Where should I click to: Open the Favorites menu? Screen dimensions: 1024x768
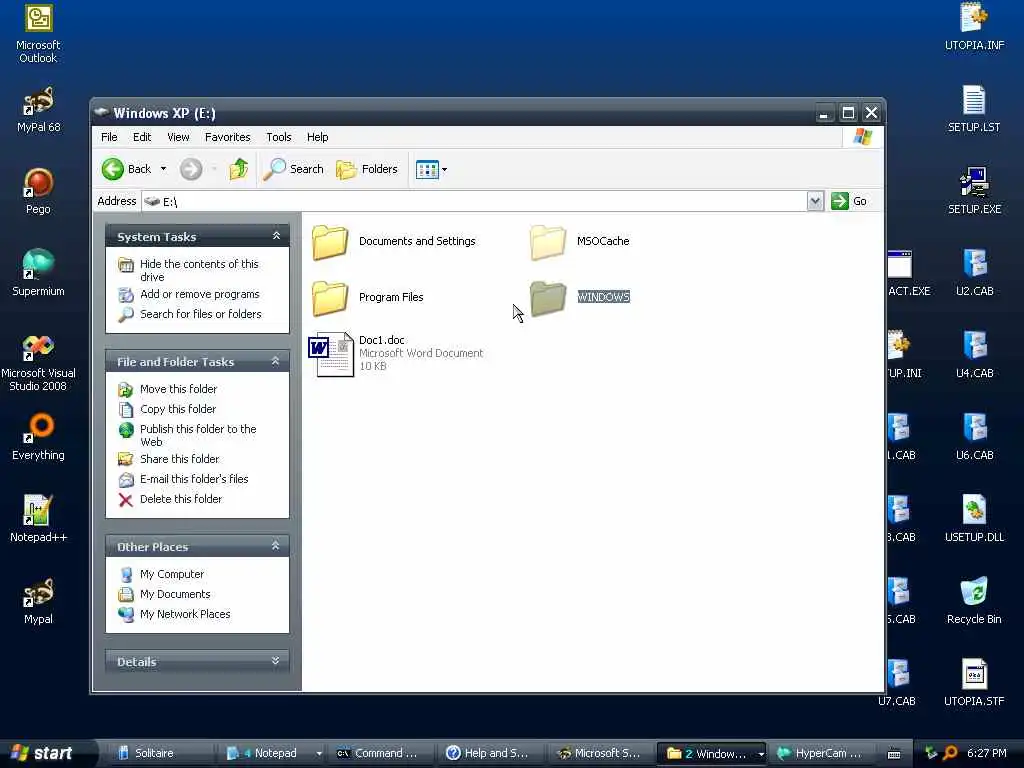pyautogui.click(x=227, y=137)
